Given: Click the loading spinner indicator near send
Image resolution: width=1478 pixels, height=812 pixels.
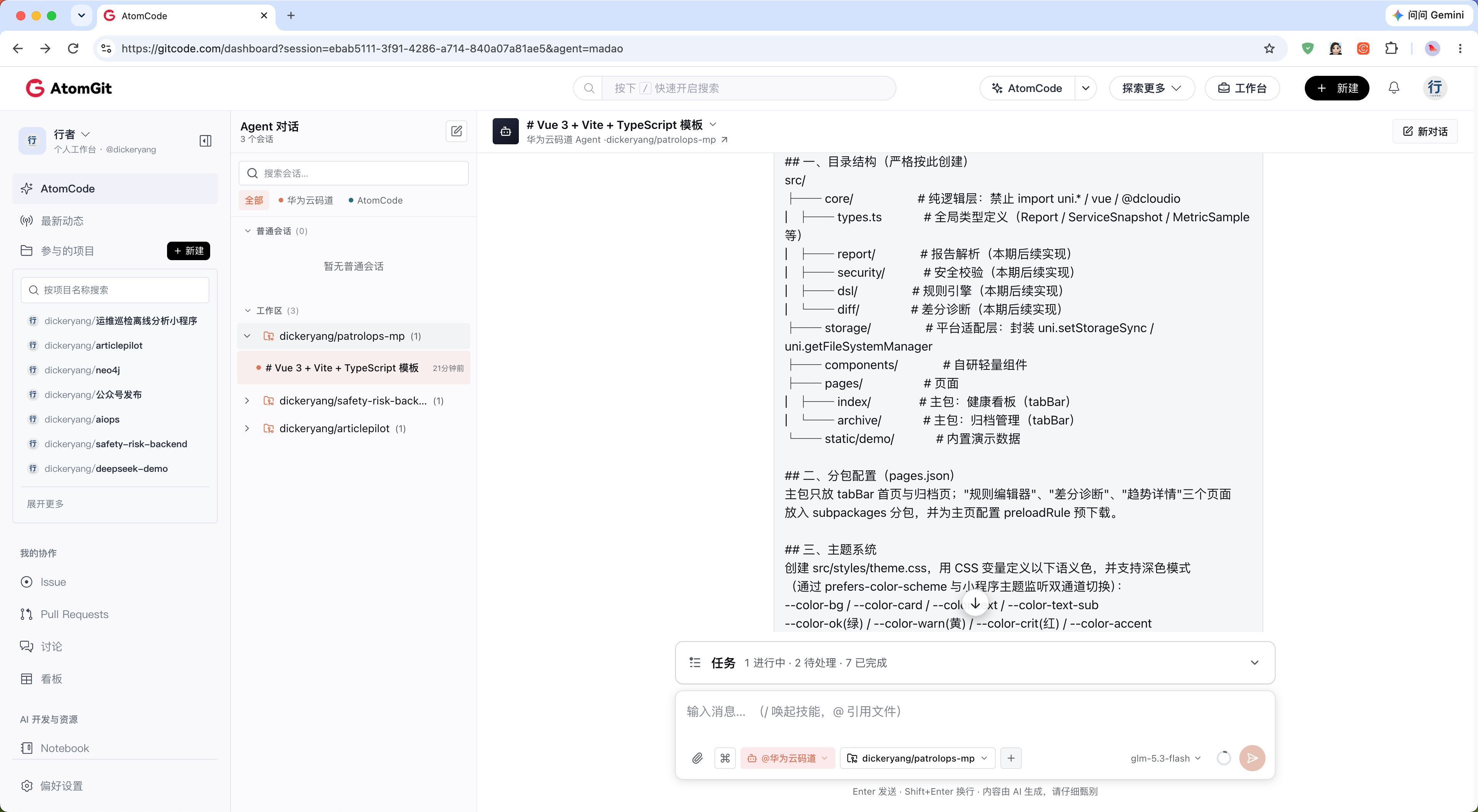Looking at the screenshot, I should (x=1223, y=758).
